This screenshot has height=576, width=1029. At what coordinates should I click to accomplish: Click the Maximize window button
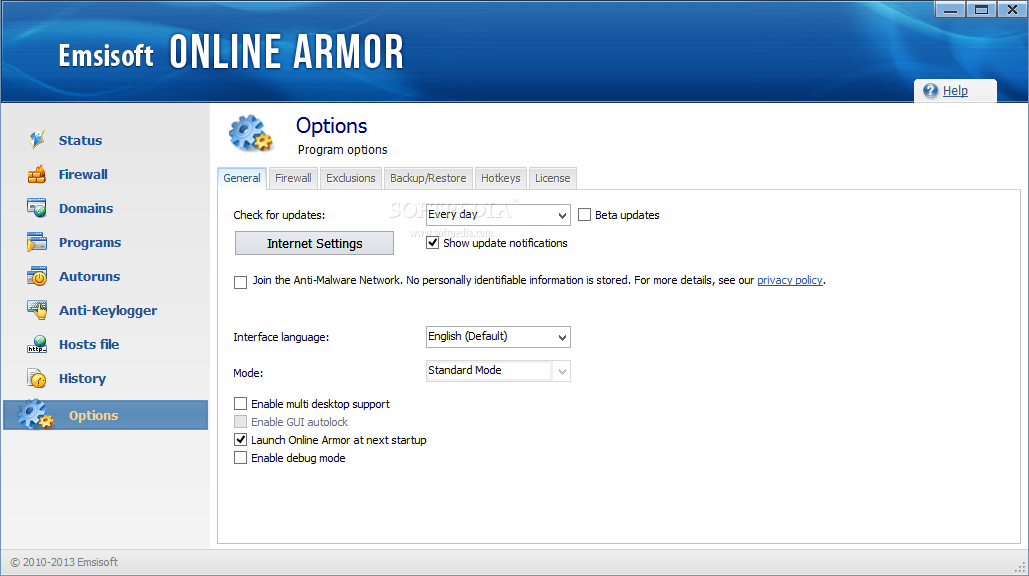[x=981, y=10]
